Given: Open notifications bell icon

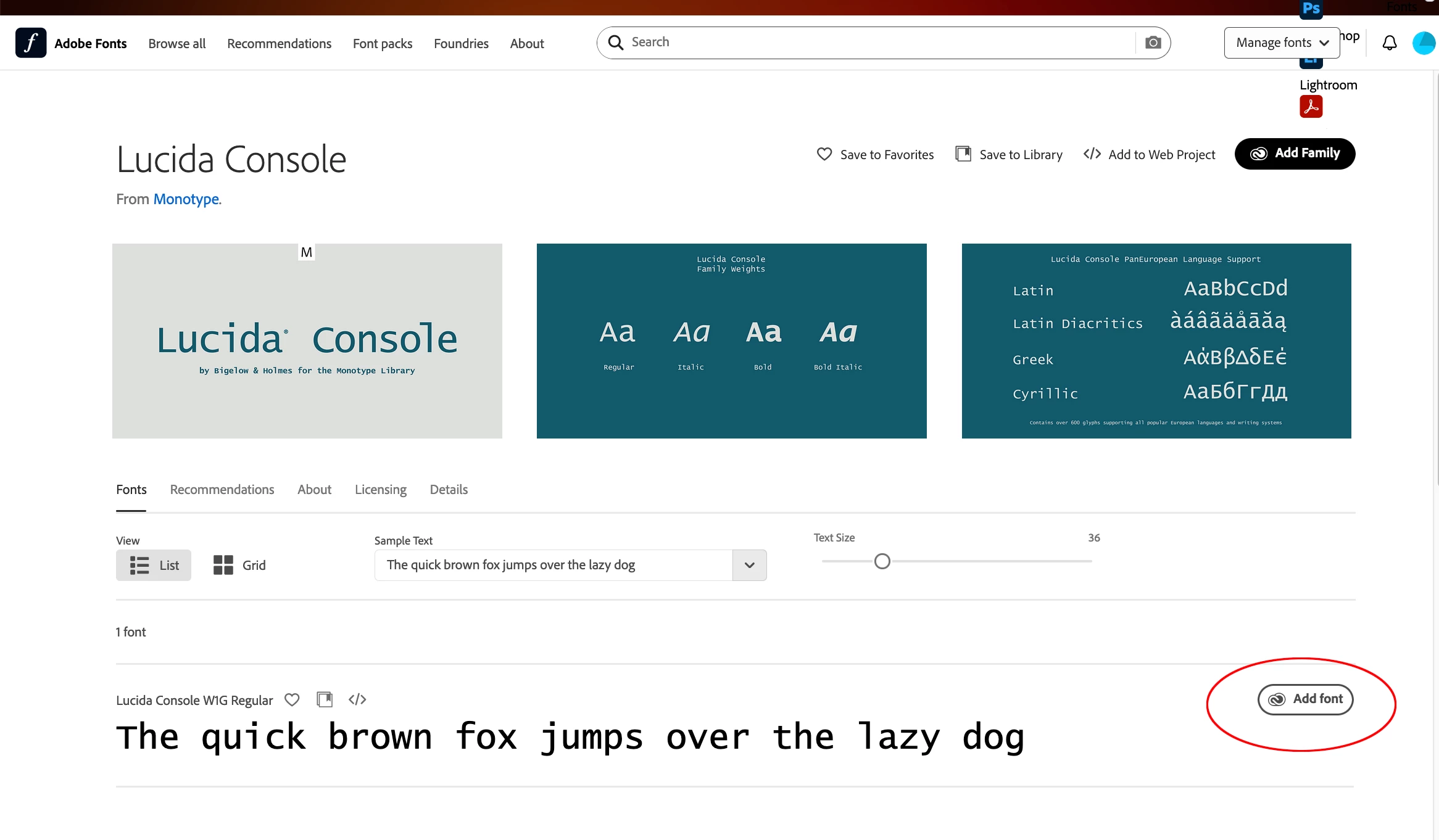Looking at the screenshot, I should coord(1389,43).
